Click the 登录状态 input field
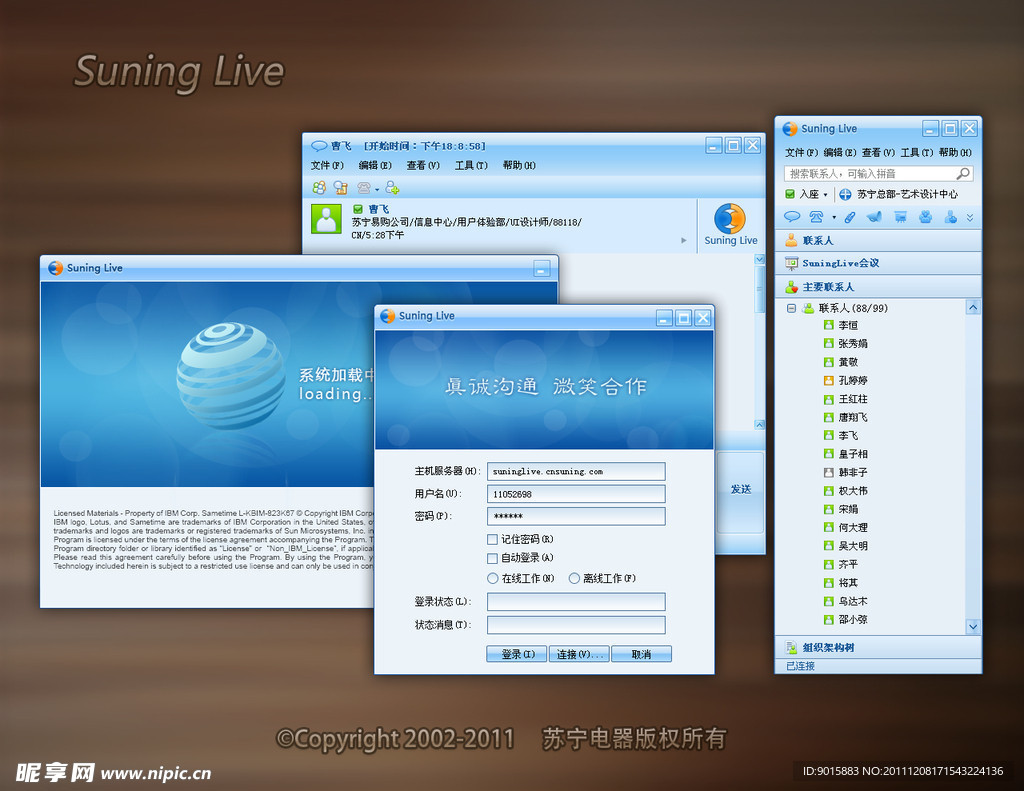This screenshot has width=1024, height=791. click(575, 602)
